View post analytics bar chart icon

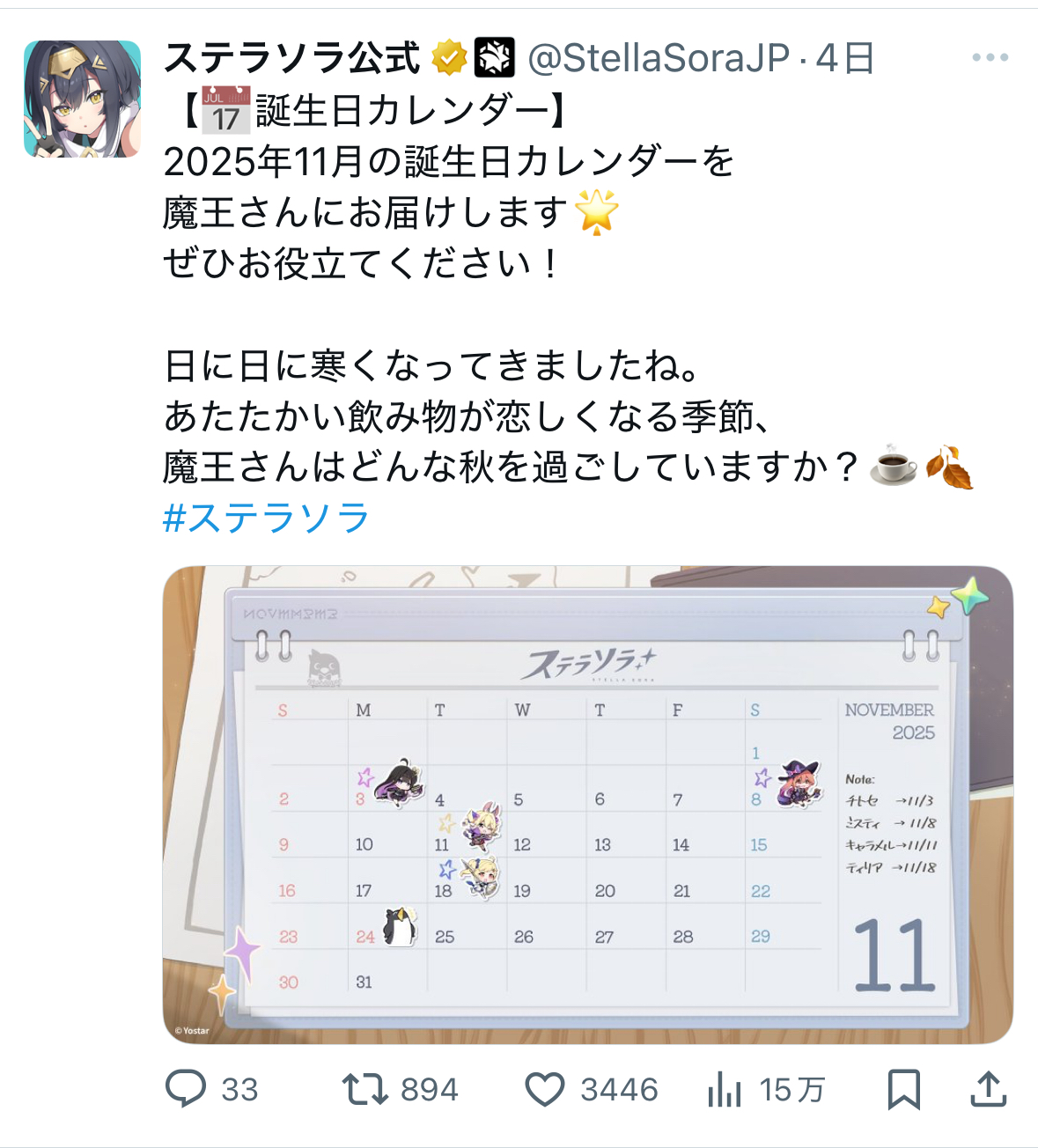pos(725,1089)
